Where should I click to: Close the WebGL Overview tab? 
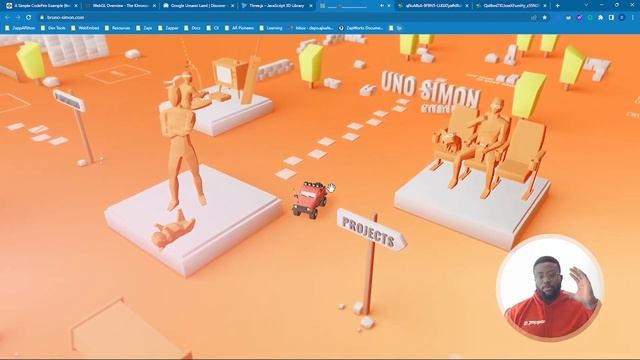pos(154,6)
